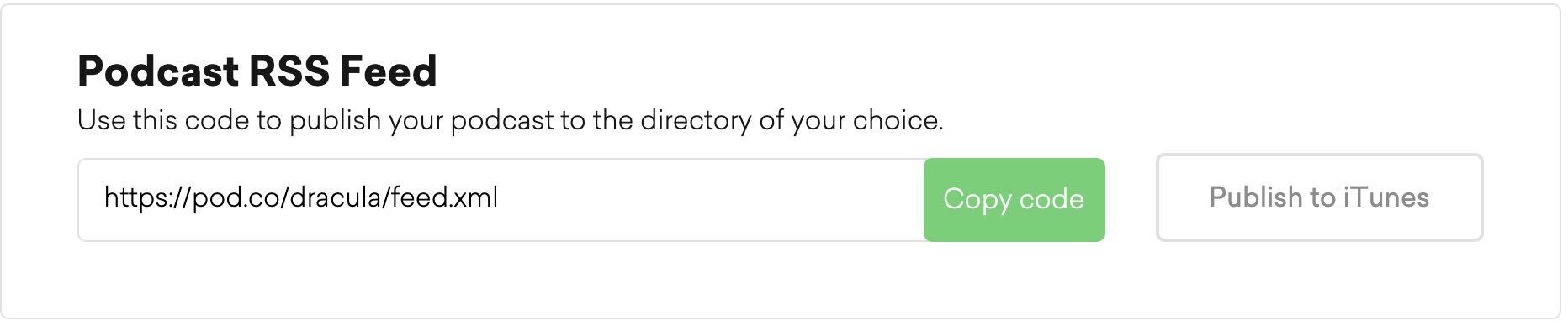Click the empty area inside the URL field

coord(711,200)
